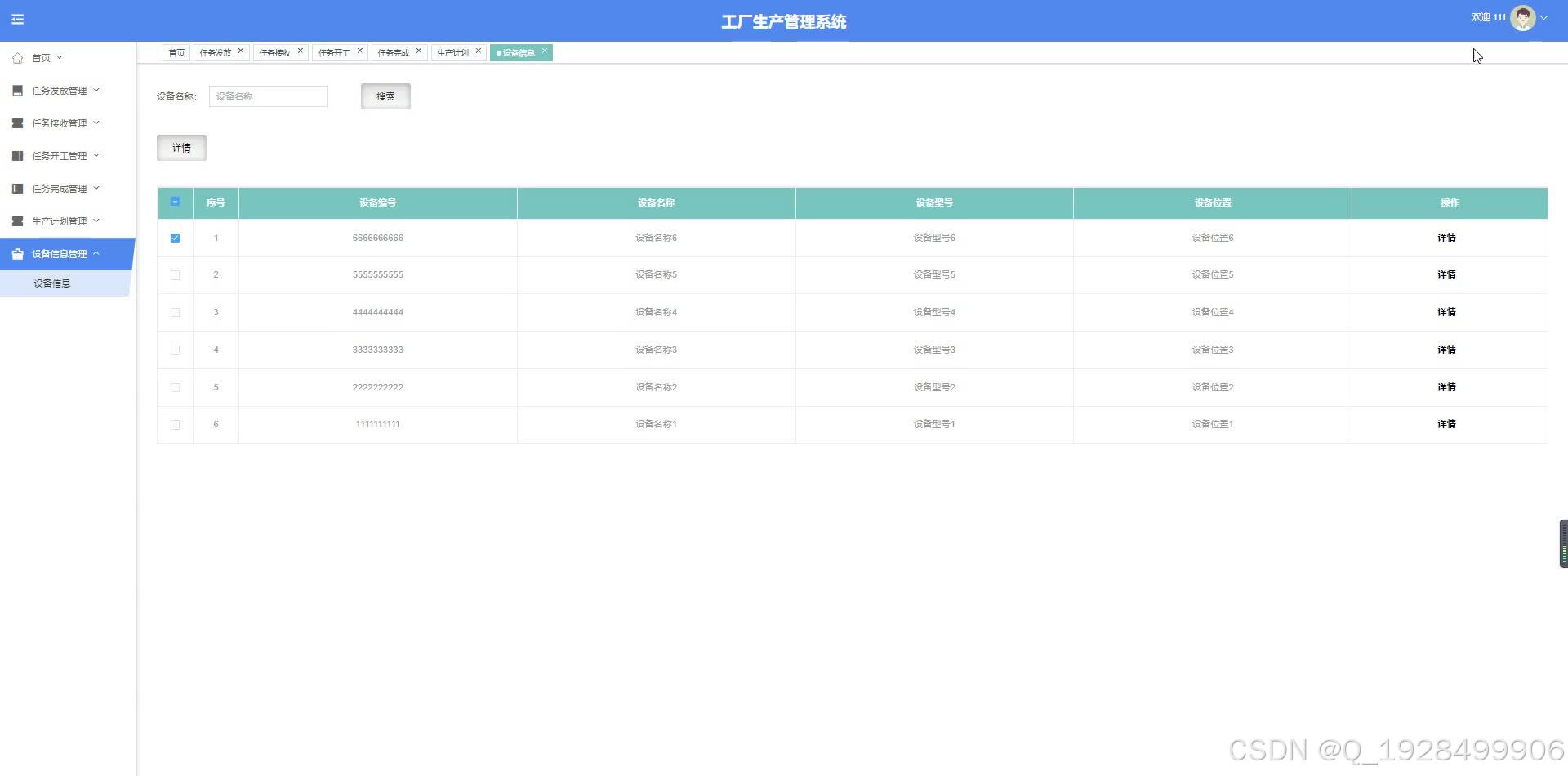
Task: Expand the 任务开工管理 chevron
Action: tap(96, 155)
